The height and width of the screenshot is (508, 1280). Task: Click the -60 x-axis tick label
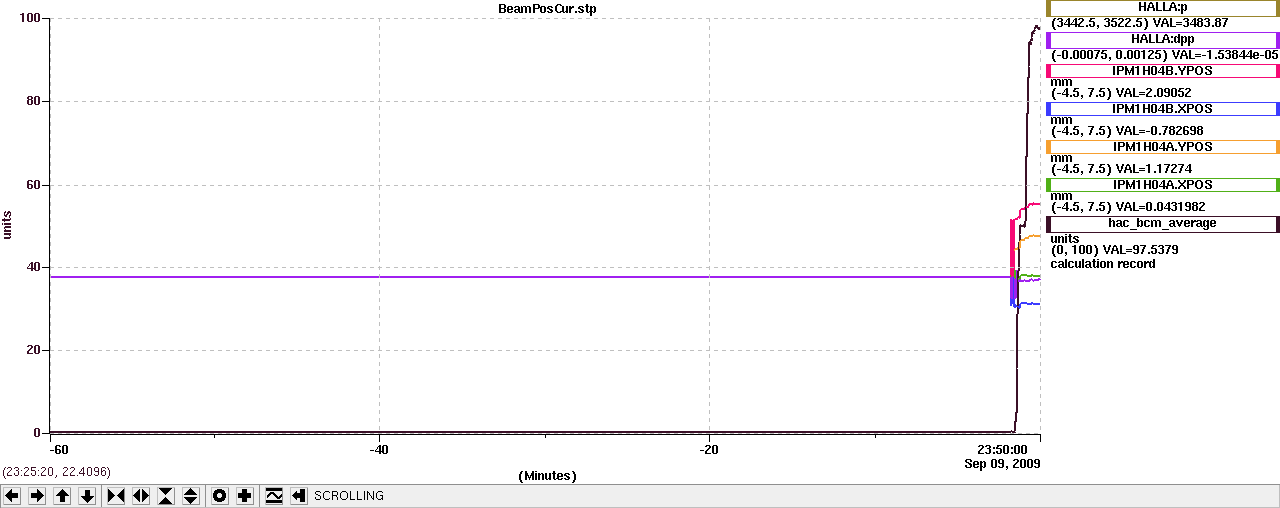coord(59,450)
